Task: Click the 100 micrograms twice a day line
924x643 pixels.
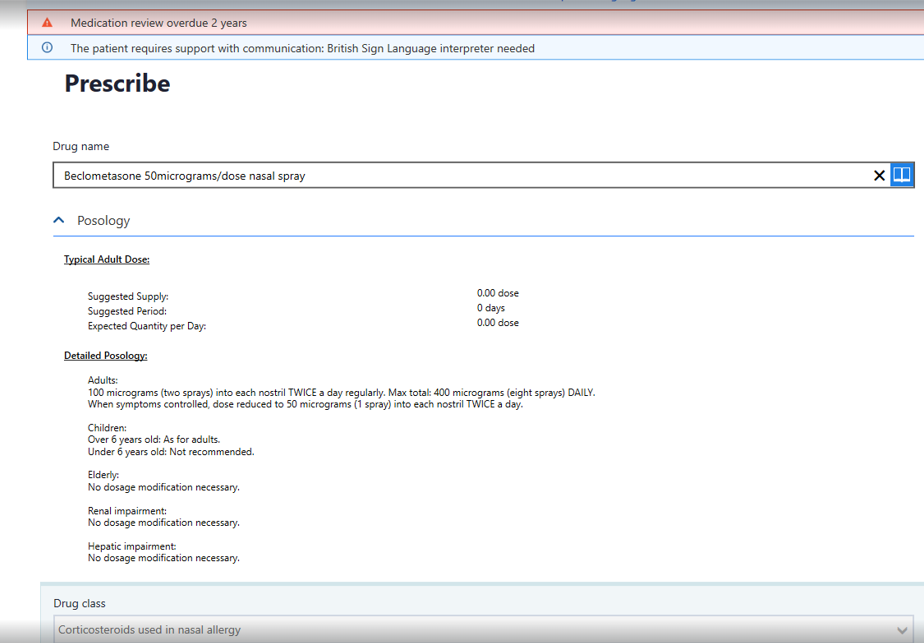Action: click(341, 393)
